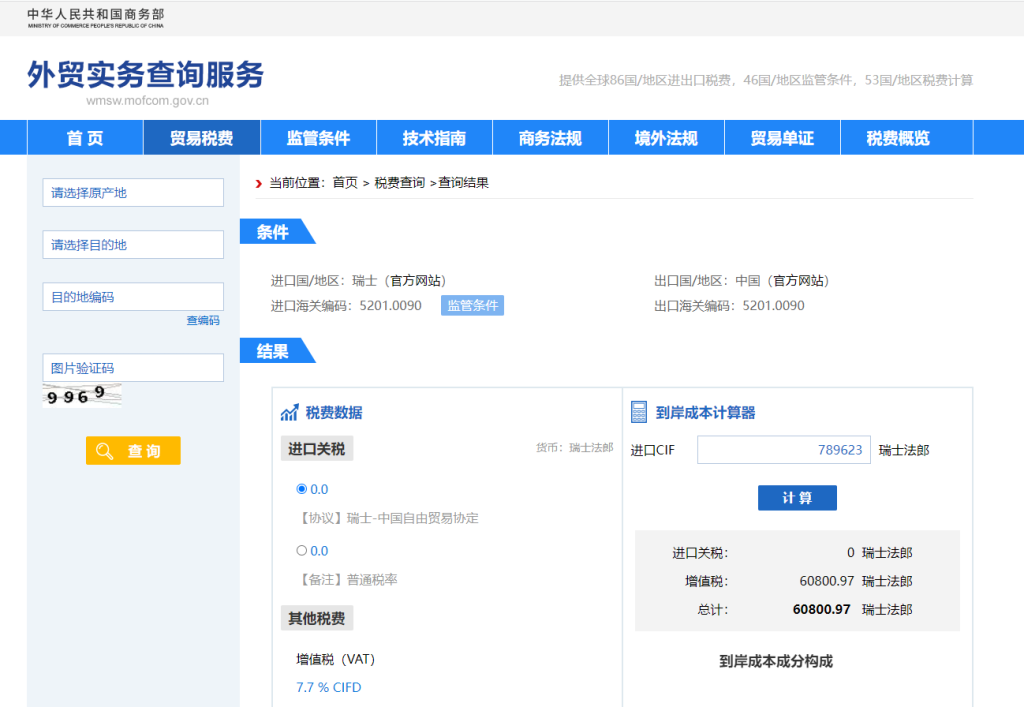Click the blue 监管条件 button beside import code
The image size is (1024, 707).
472,306
